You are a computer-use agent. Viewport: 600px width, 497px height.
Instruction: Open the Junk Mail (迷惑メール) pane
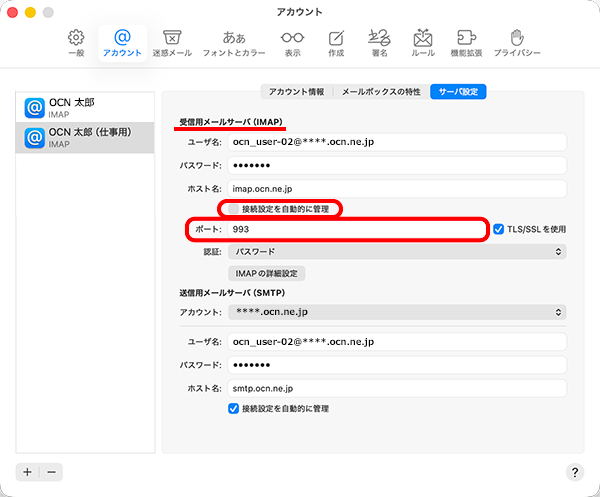(x=171, y=43)
